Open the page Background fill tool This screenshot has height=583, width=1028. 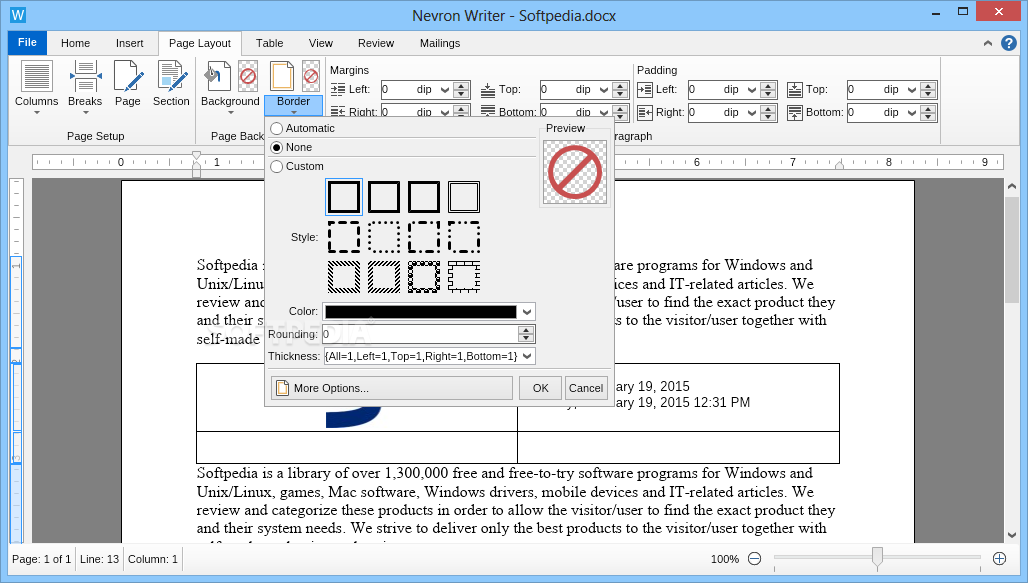pyautogui.click(x=218, y=76)
